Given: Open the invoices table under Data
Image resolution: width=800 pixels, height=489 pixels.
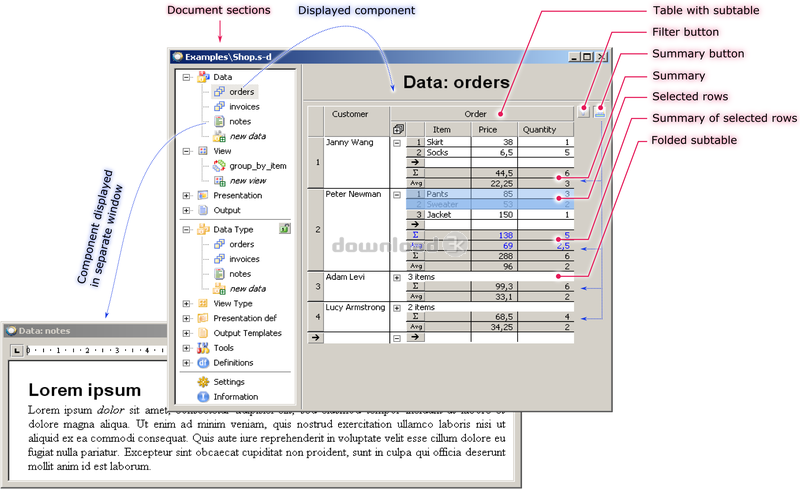Looking at the screenshot, I should tap(237, 107).
